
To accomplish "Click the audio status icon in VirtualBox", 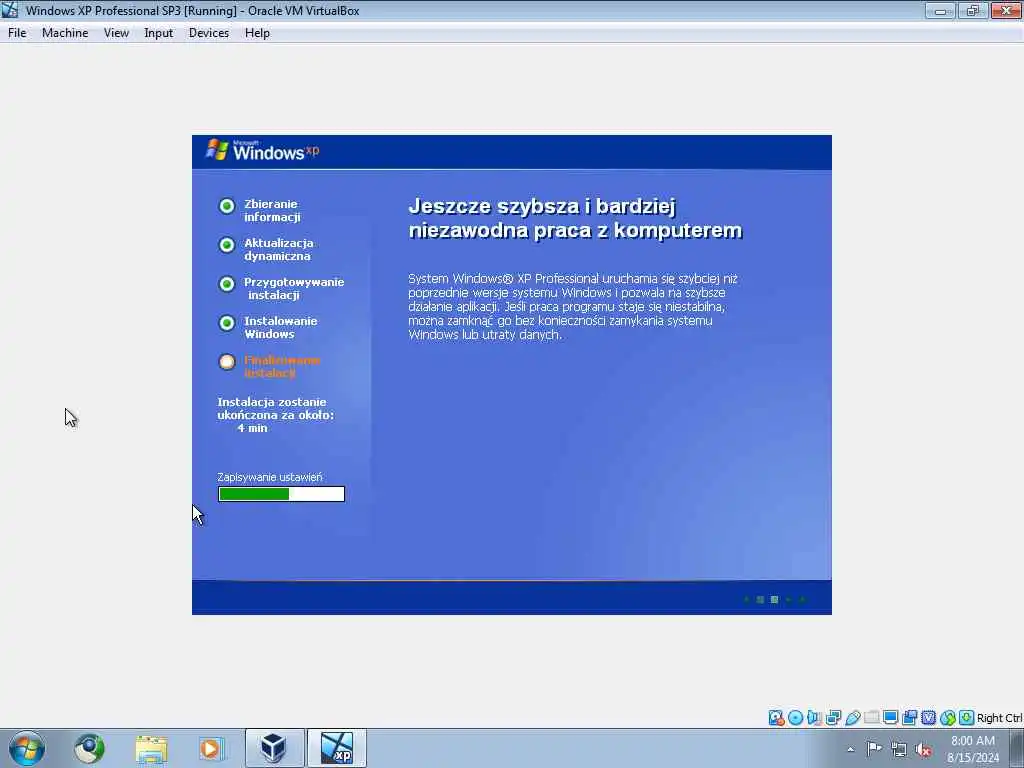I will pos(814,718).
